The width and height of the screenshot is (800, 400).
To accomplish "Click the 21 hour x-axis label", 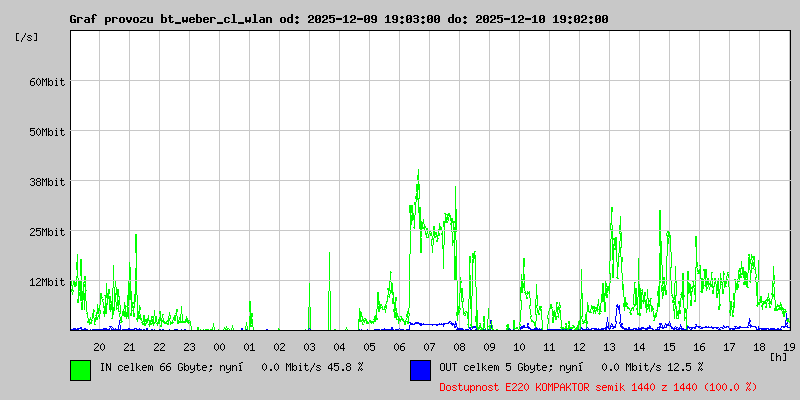I will click(130, 347).
